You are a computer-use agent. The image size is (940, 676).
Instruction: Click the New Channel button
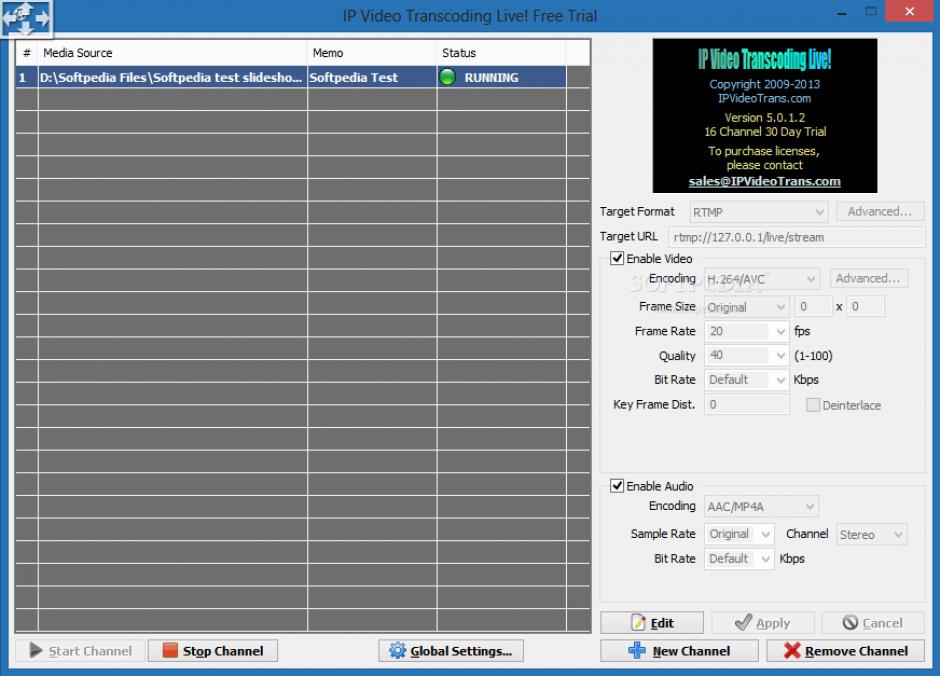pos(679,651)
